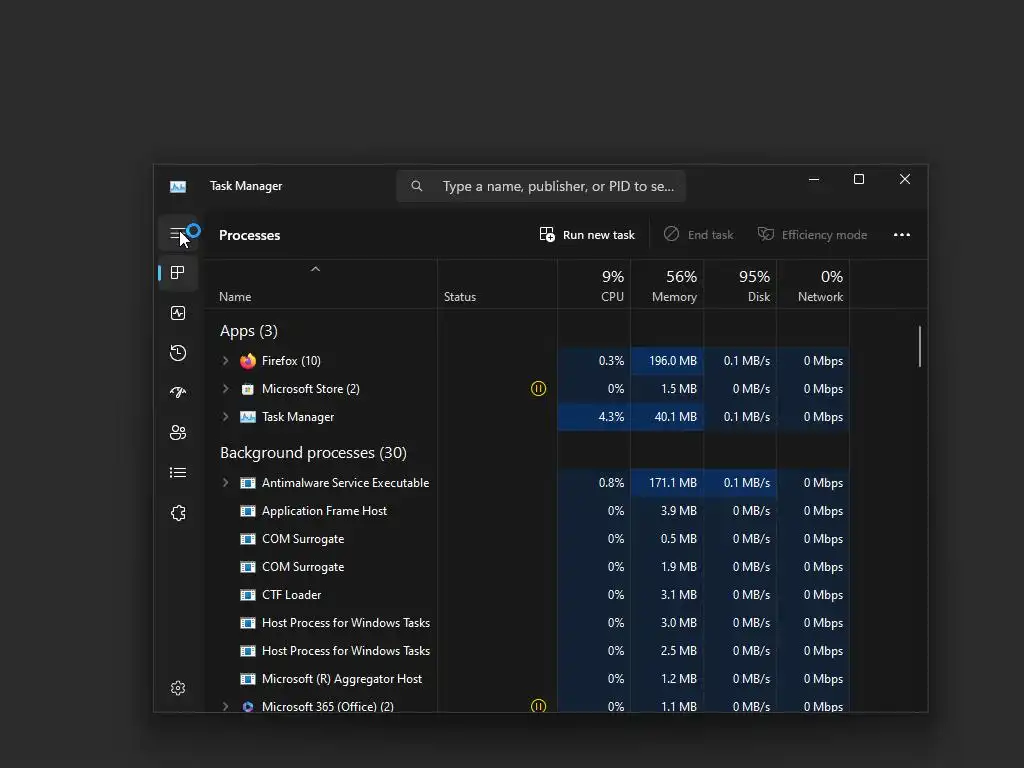The width and height of the screenshot is (1024, 768).
Task: Click the Antimalware Service Executable icon
Action: click(248, 483)
